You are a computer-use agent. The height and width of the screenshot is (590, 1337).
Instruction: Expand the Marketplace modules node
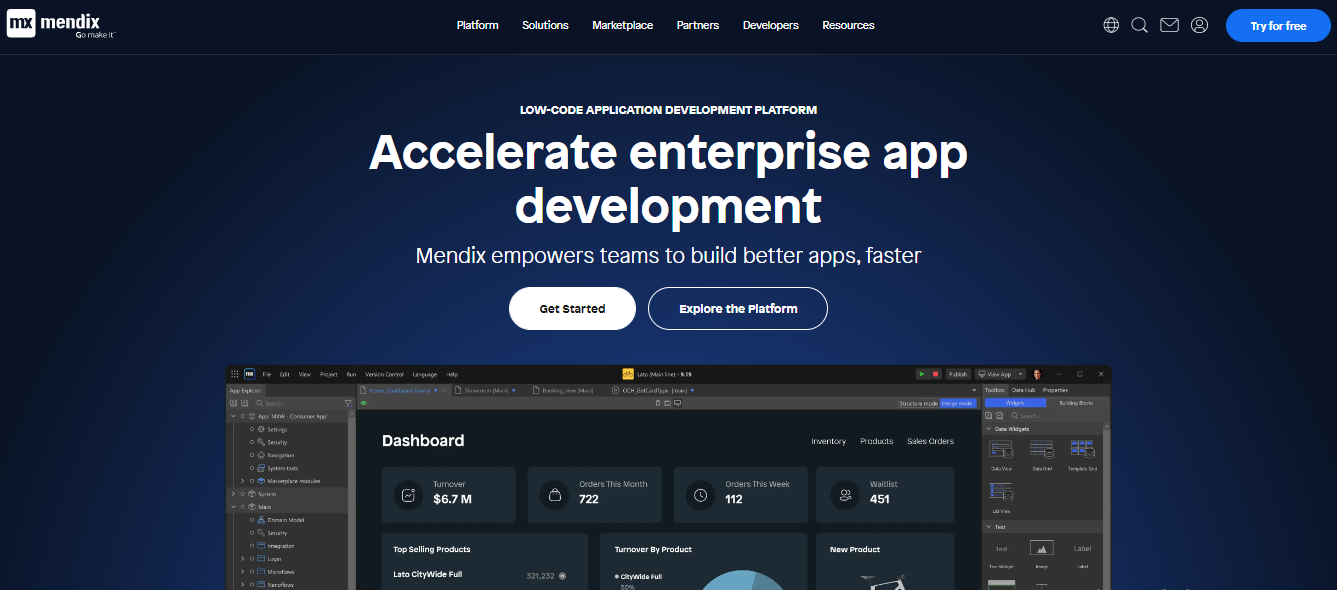[x=242, y=481]
